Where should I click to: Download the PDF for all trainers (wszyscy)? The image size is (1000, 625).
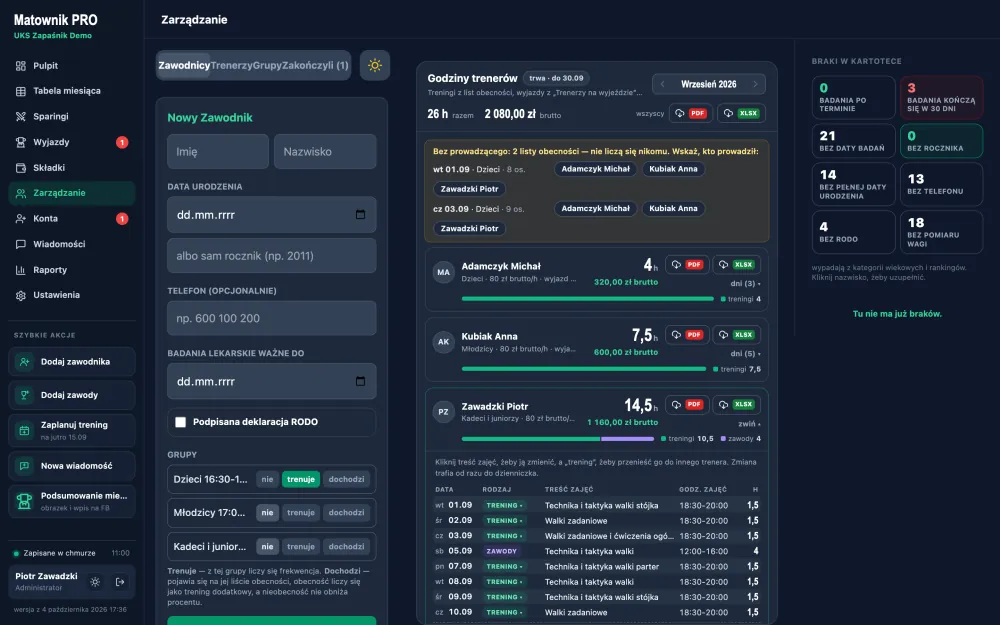691,114
